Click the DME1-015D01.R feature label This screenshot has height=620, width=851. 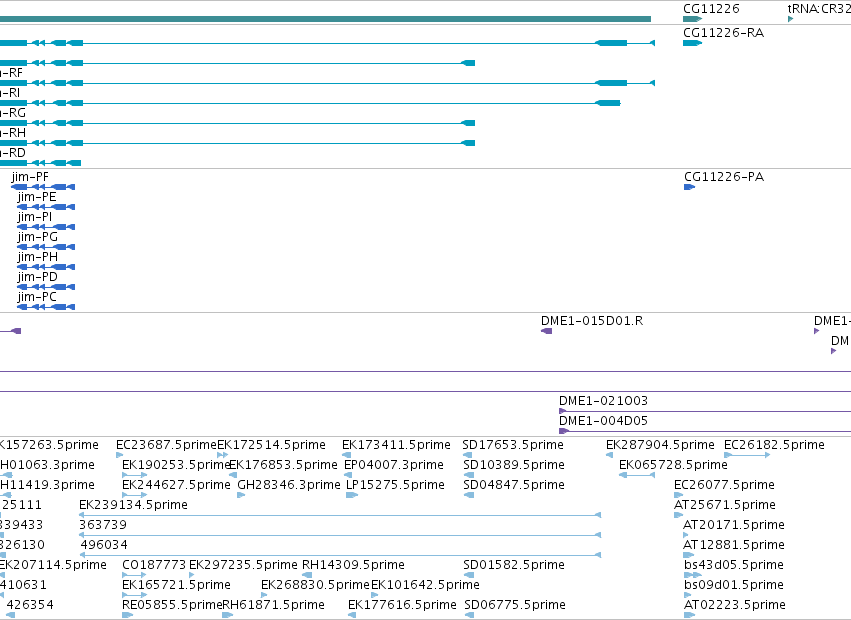click(x=592, y=321)
